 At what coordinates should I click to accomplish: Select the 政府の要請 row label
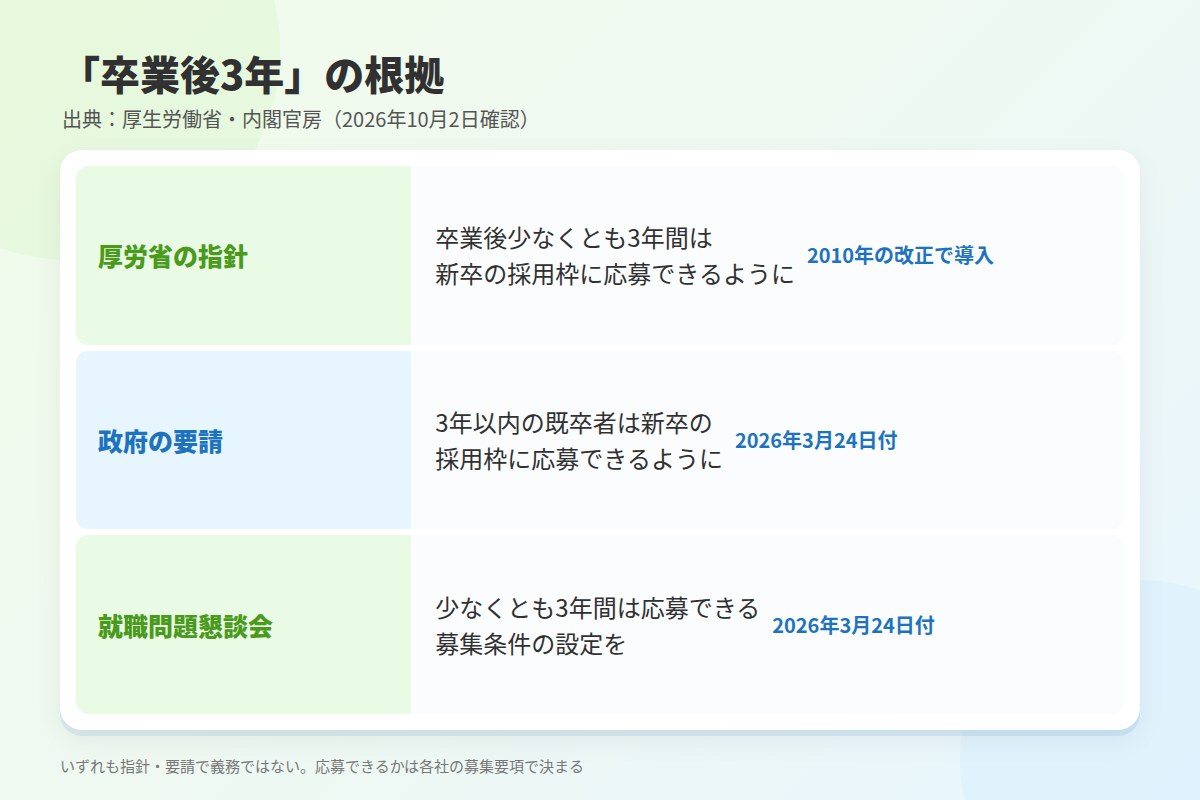pyautogui.click(x=160, y=441)
